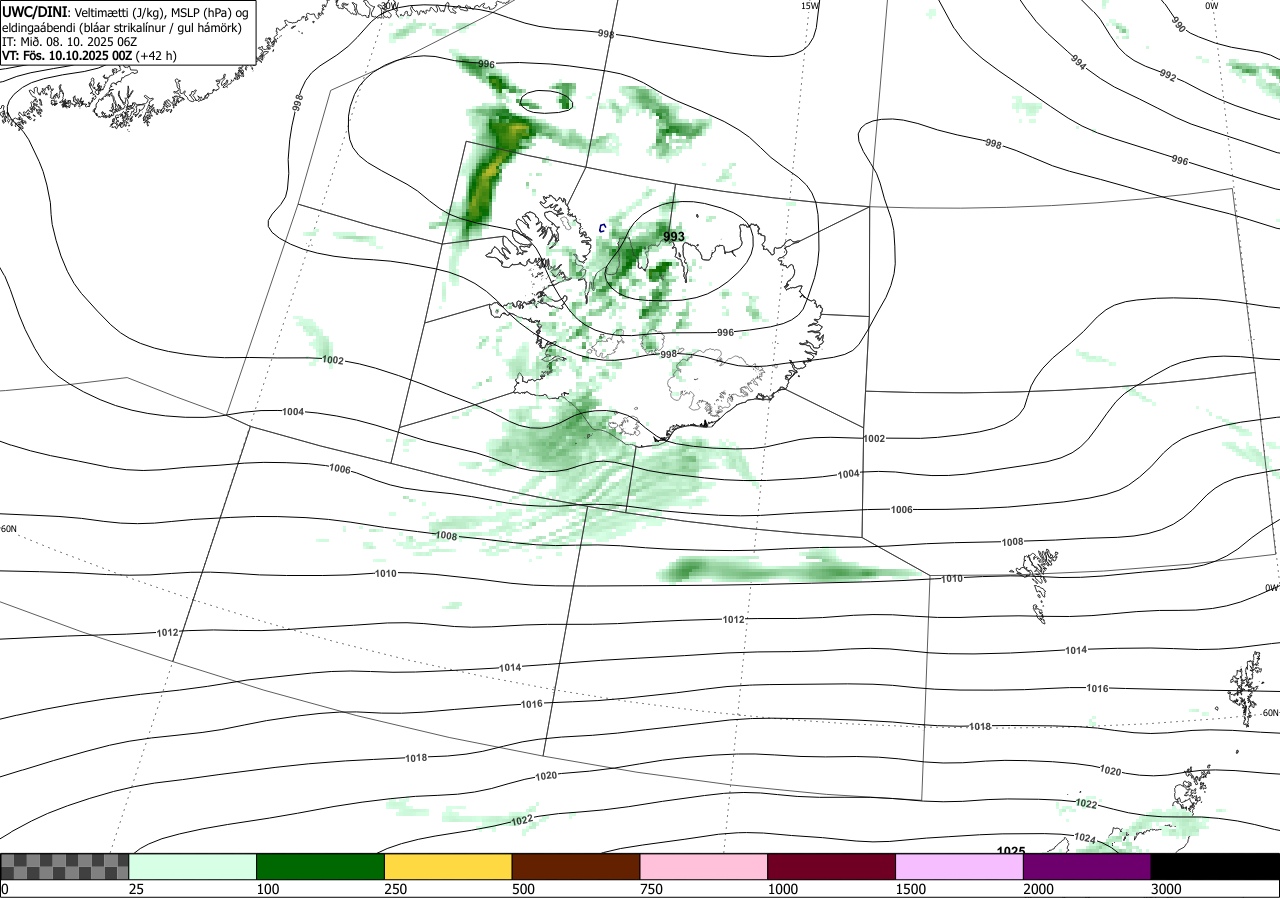Click the purple 2000–3000 legend swatch
Screen dimensions: 1280x898
[1087, 866]
